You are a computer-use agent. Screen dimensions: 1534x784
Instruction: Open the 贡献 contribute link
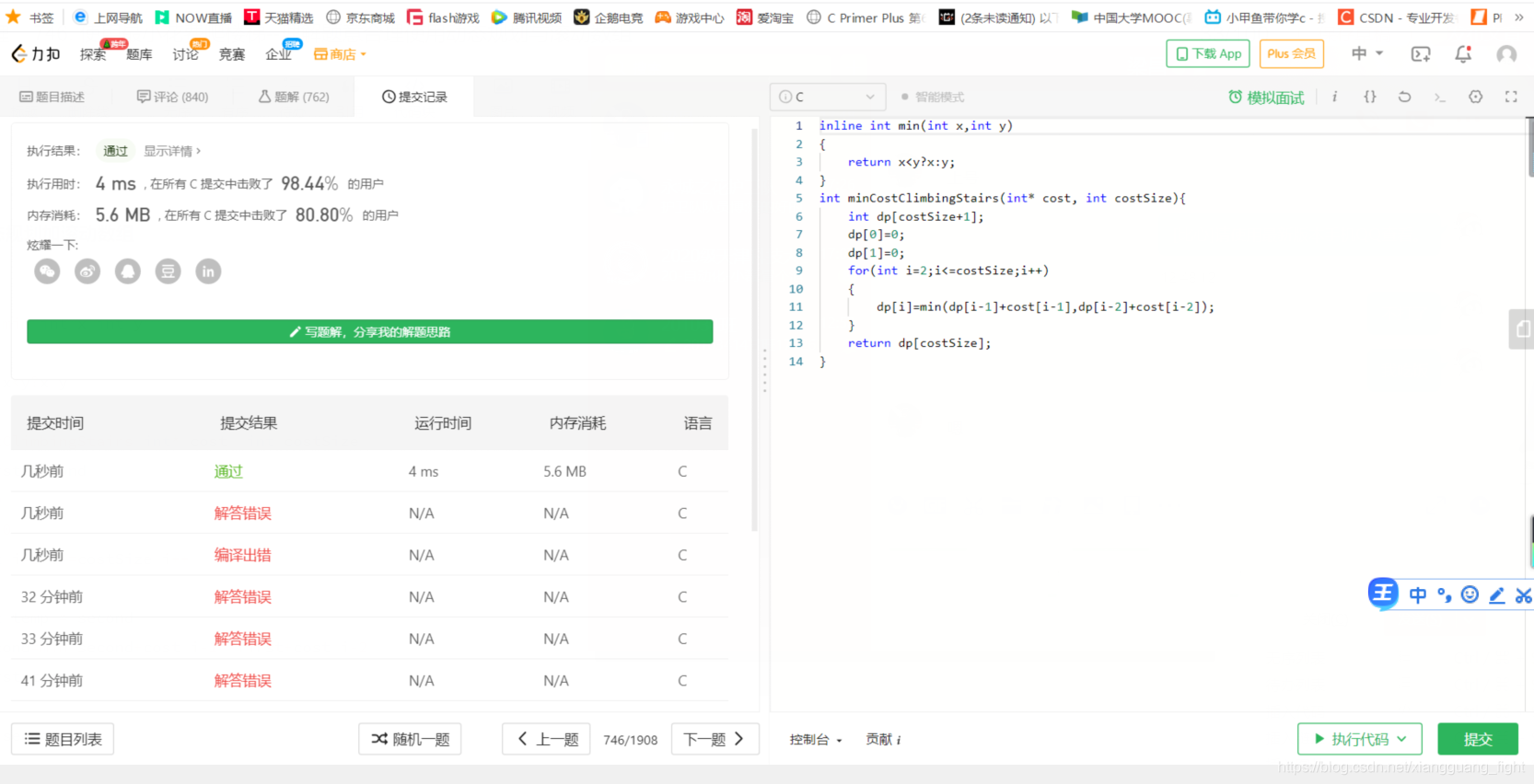(x=883, y=740)
